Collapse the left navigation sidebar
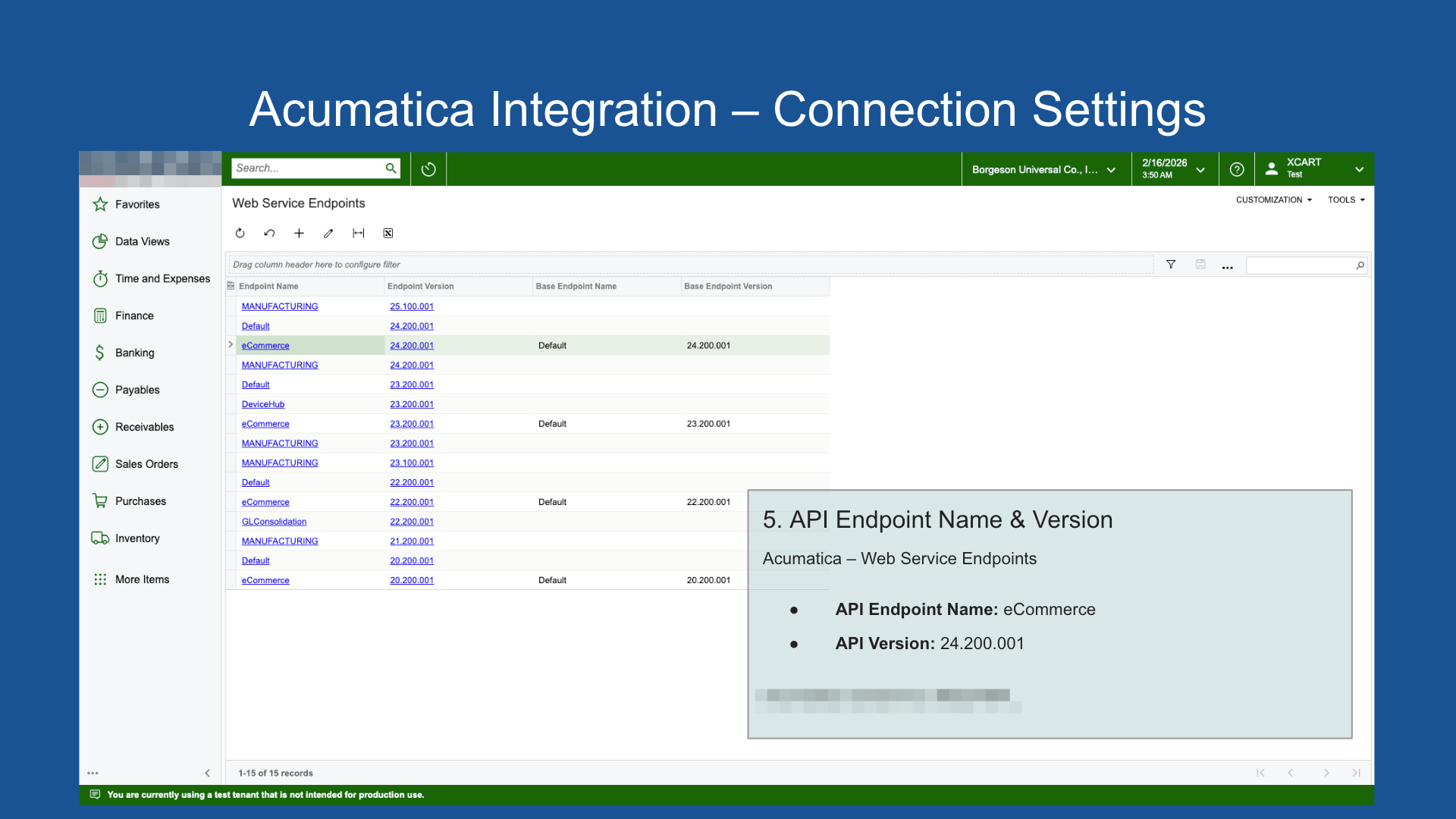Screen dimensions: 1456x819 [207, 773]
